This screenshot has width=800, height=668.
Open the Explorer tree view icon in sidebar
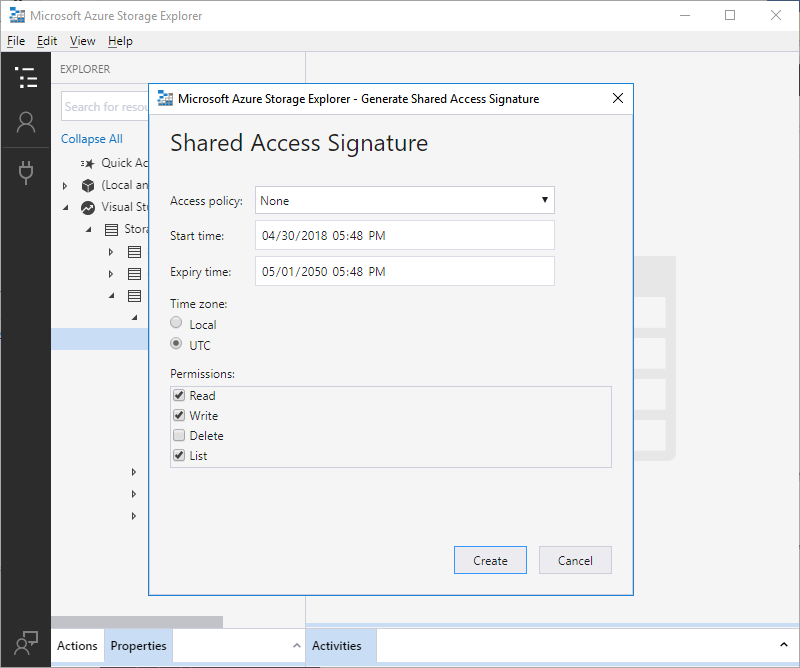[x=26, y=77]
